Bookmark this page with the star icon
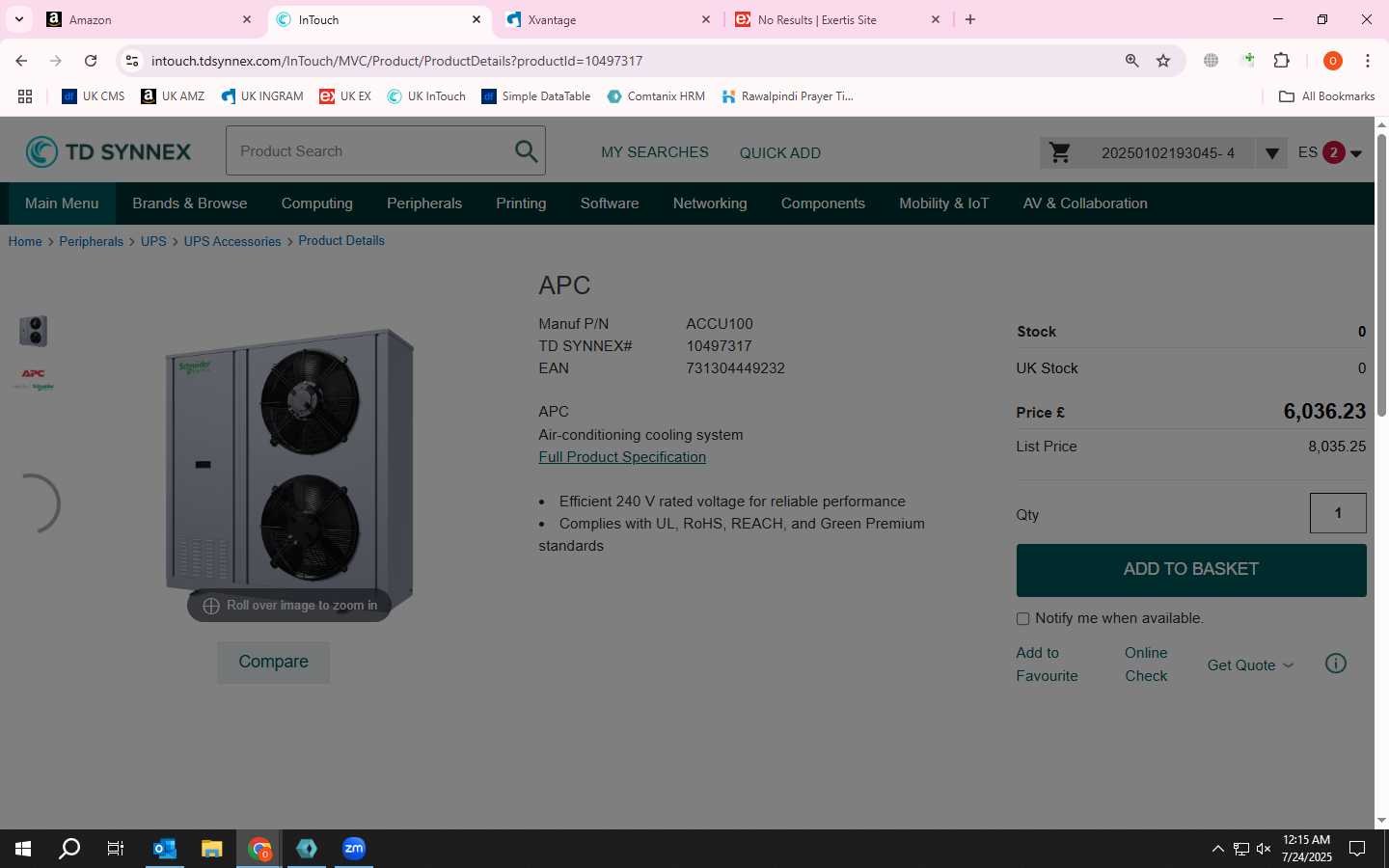The image size is (1389, 868). 1163,61
